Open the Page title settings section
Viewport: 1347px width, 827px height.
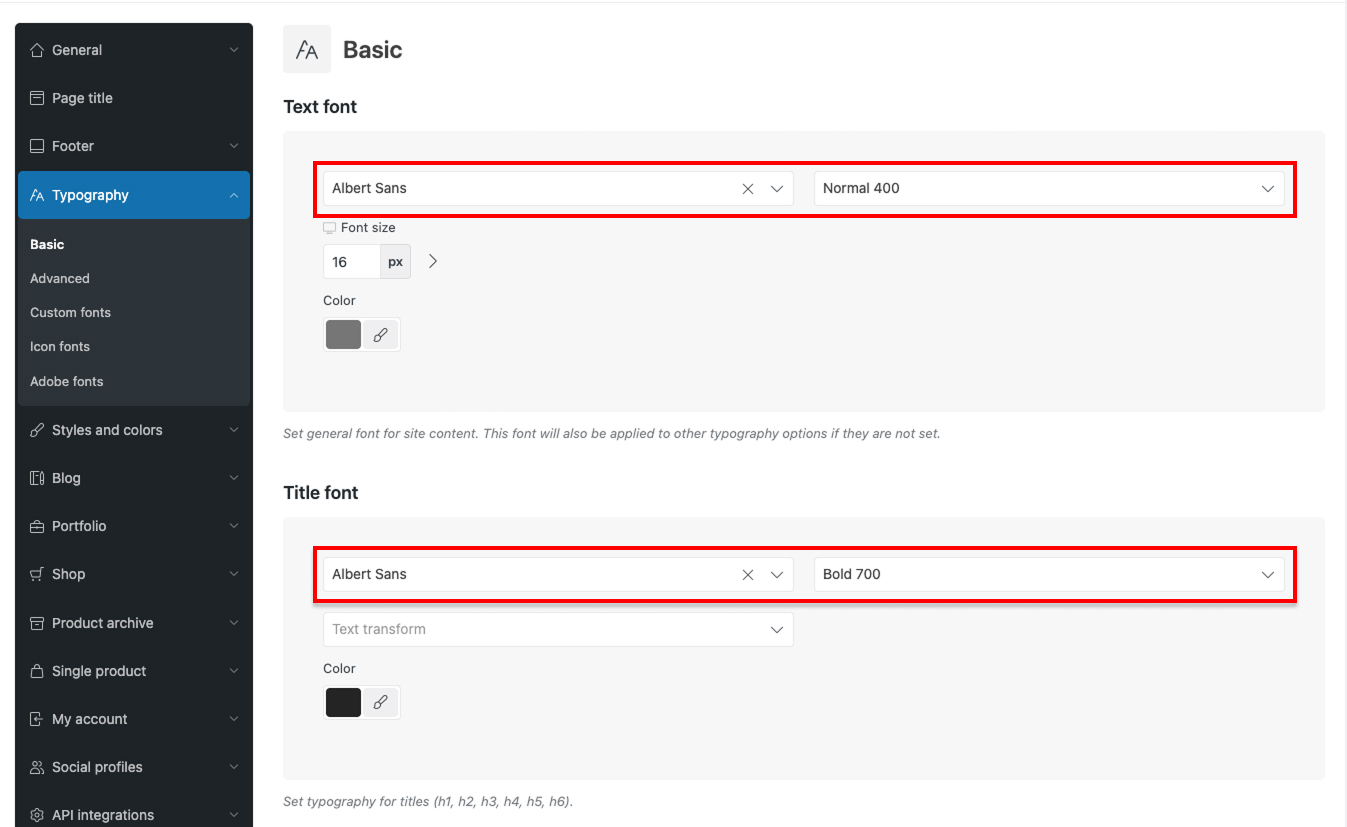82,98
